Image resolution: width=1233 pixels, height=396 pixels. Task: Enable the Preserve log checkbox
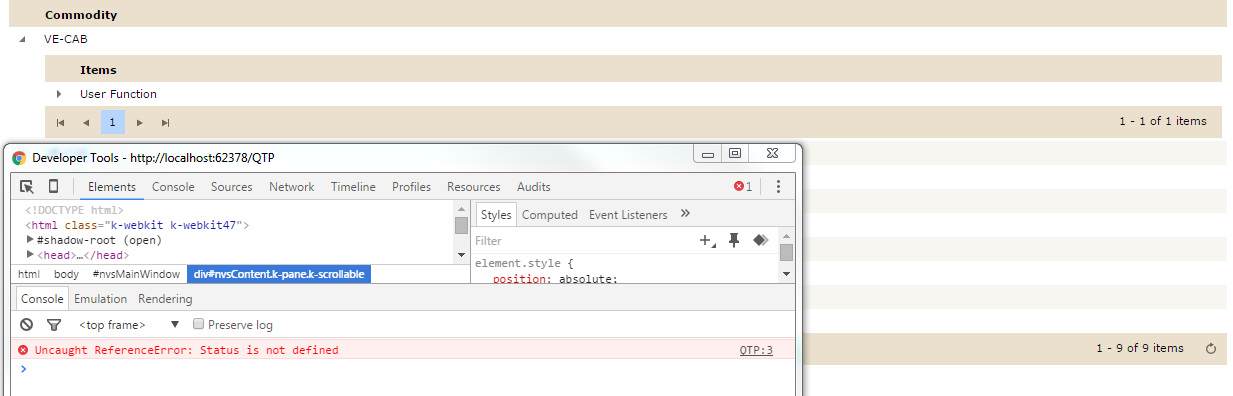tap(199, 325)
